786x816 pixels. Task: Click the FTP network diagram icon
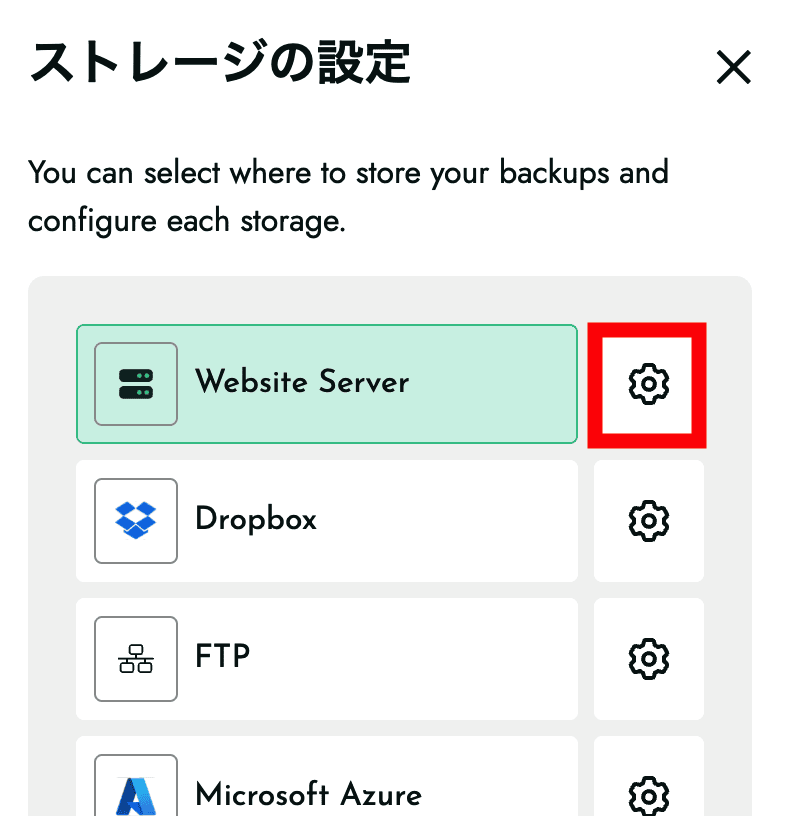136,659
